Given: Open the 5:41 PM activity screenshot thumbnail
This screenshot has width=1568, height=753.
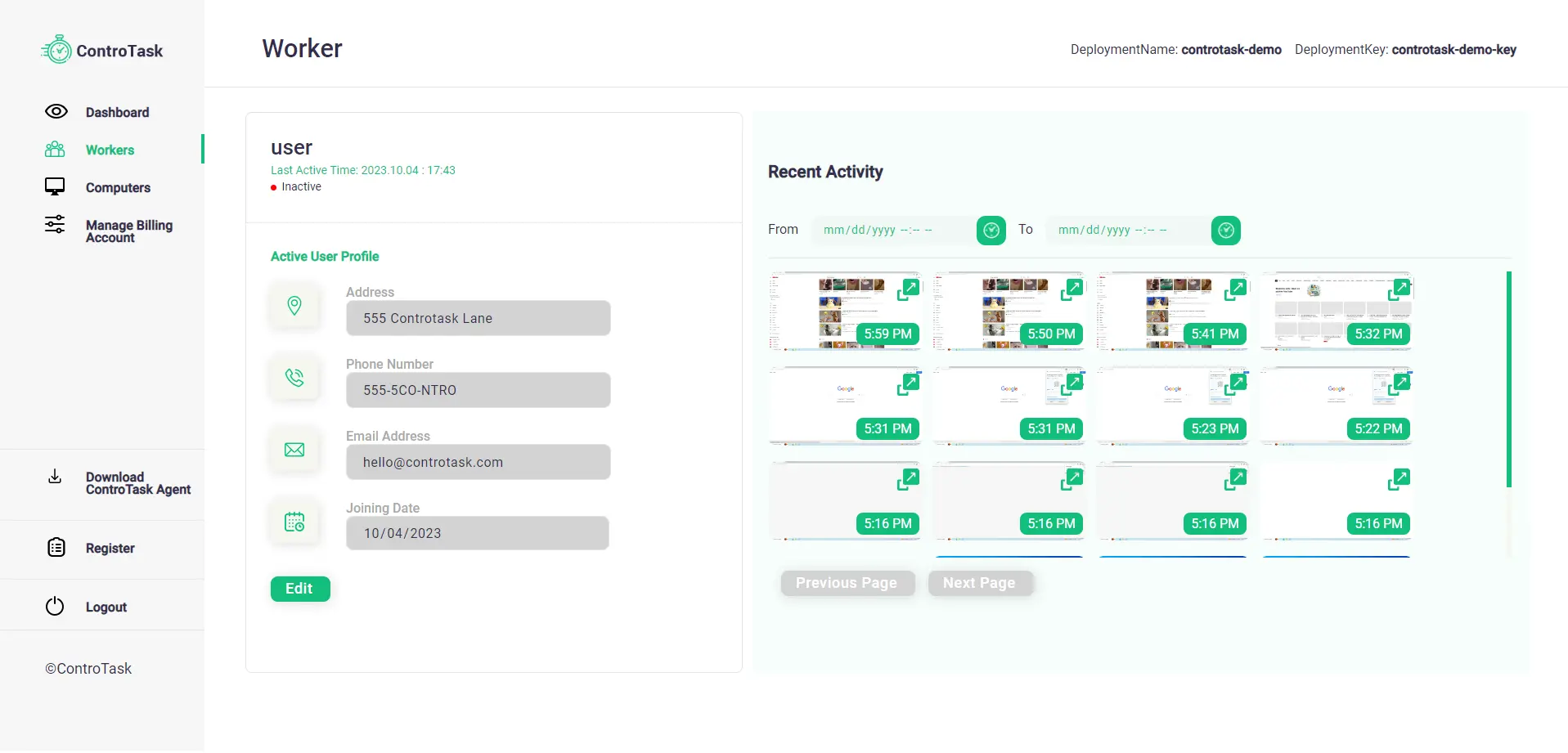Looking at the screenshot, I should [1172, 311].
